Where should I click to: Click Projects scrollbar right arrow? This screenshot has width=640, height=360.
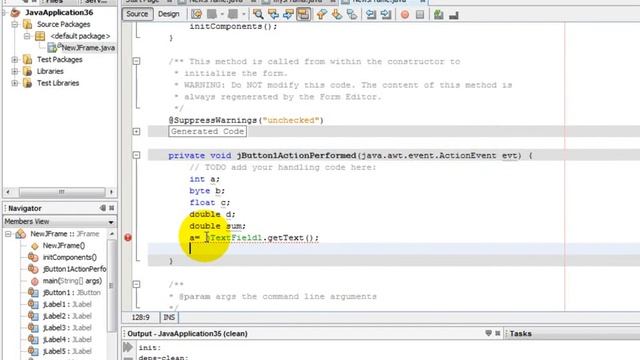(111, 192)
